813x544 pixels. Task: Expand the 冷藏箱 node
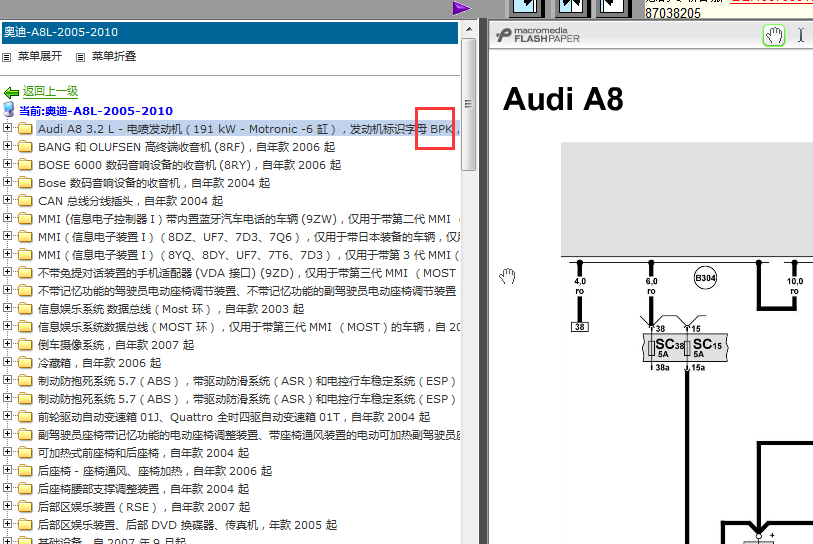tap(7, 362)
